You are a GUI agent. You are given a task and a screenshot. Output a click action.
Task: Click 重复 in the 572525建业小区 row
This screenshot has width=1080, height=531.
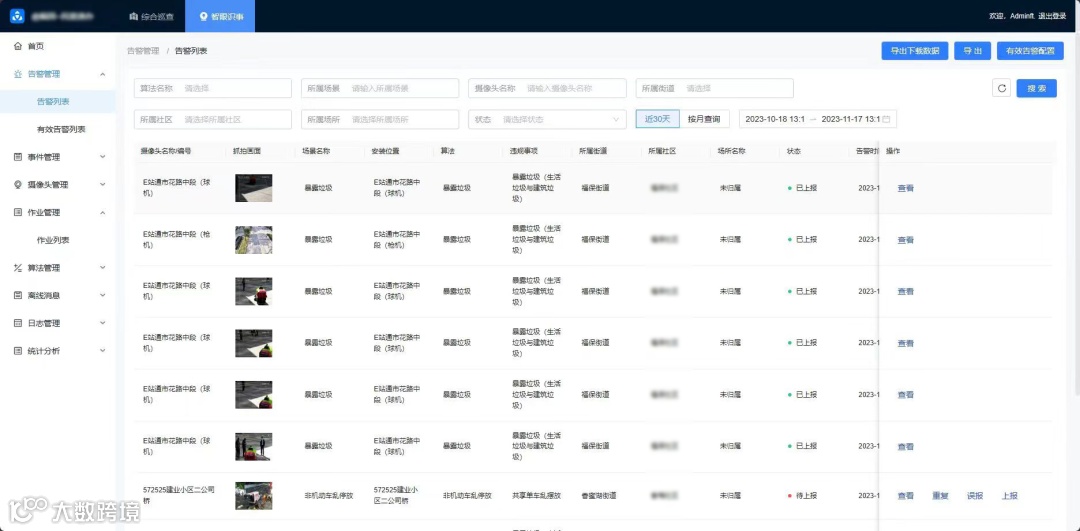940,496
